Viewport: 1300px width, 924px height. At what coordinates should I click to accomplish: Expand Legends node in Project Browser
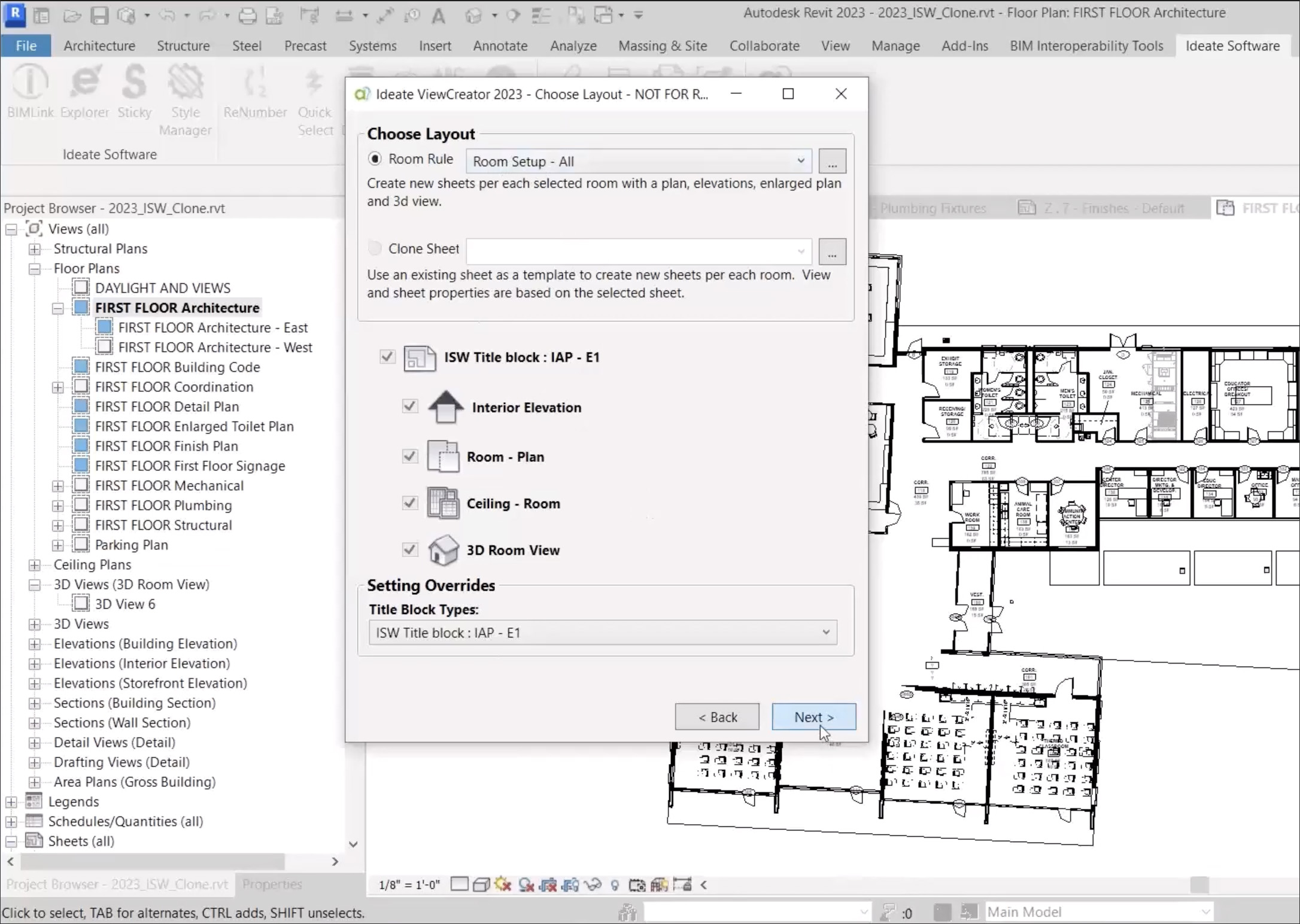(x=11, y=802)
